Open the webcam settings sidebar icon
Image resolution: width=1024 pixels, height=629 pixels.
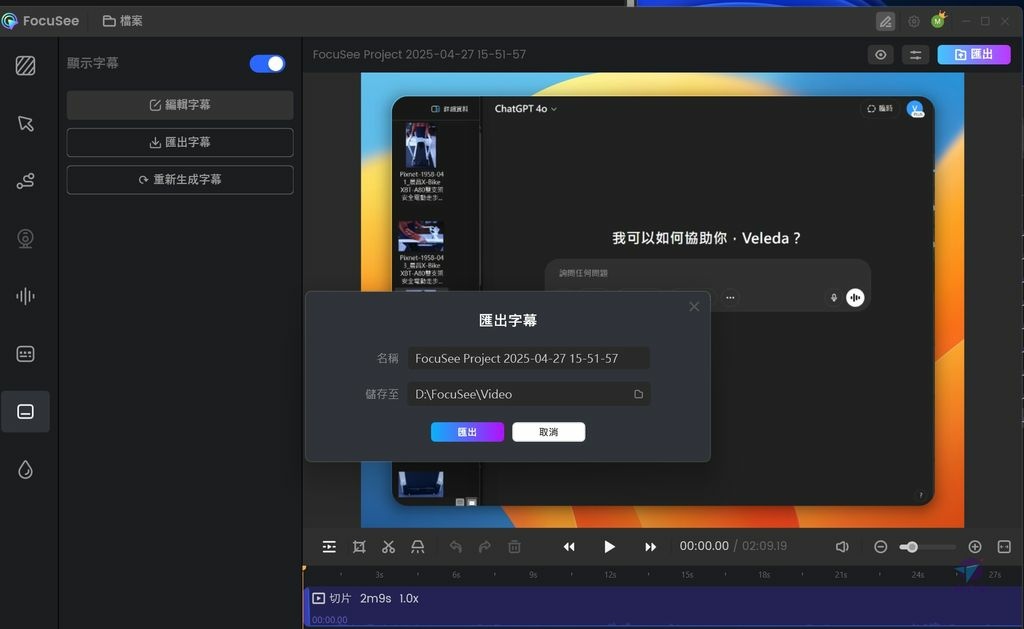click(x=25, y=238)
